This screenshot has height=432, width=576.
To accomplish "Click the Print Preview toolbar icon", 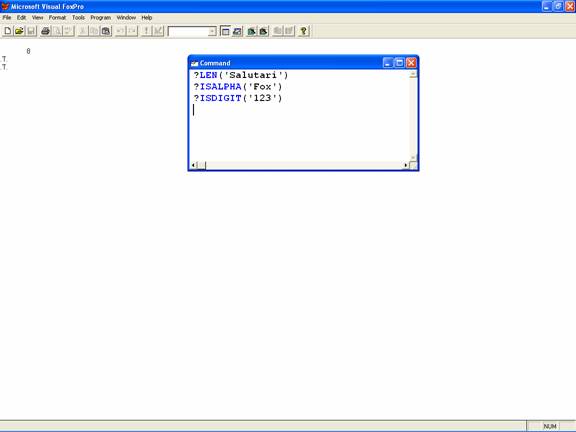I will point(57,31).
